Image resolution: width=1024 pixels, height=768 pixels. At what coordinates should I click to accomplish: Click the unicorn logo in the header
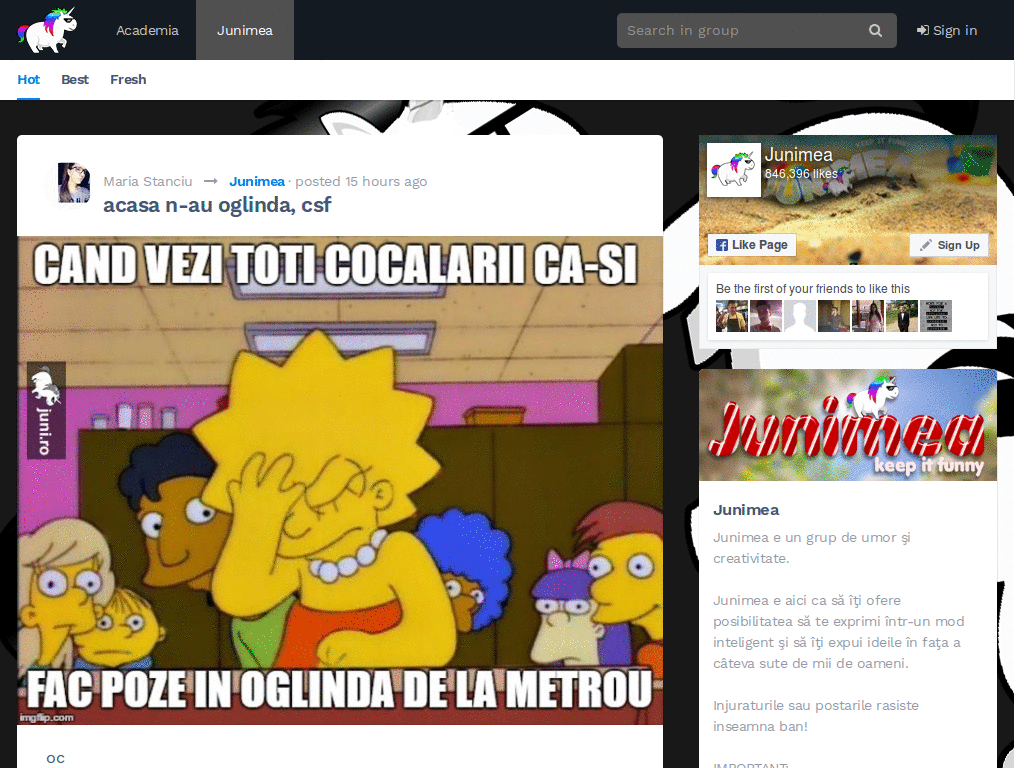tap(47, 30)
